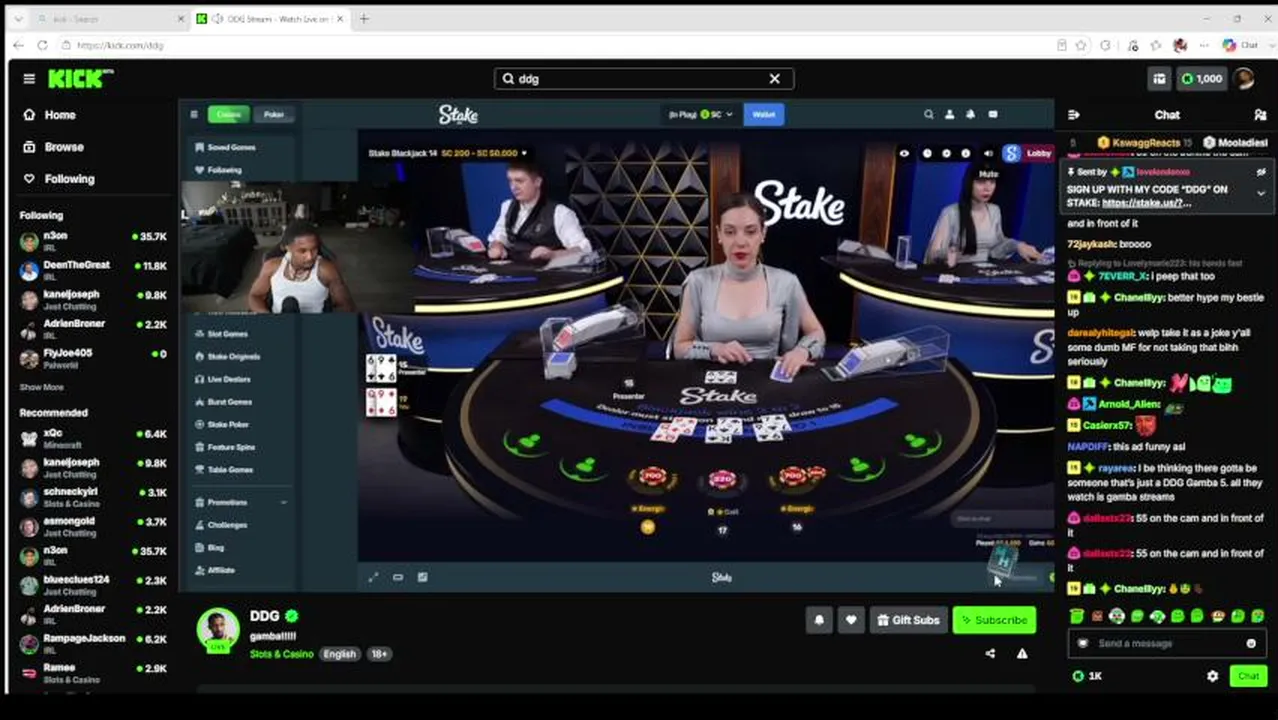Report the stream with warning icon

tap(1022, 654)
